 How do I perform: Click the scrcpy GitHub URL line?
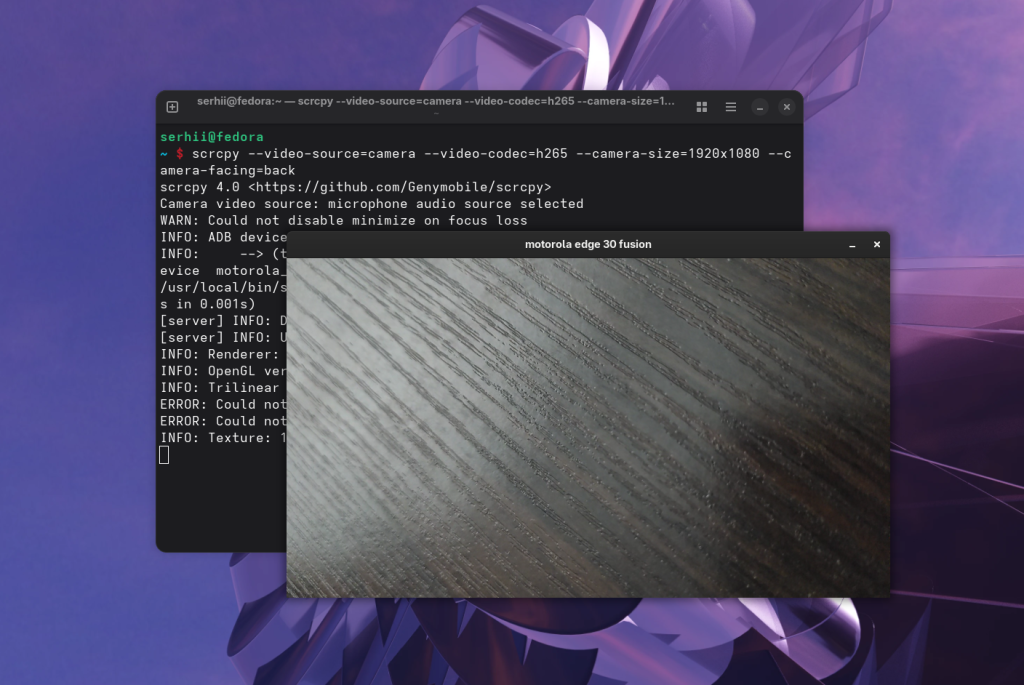pyautogui.click(x=355, y=187)
